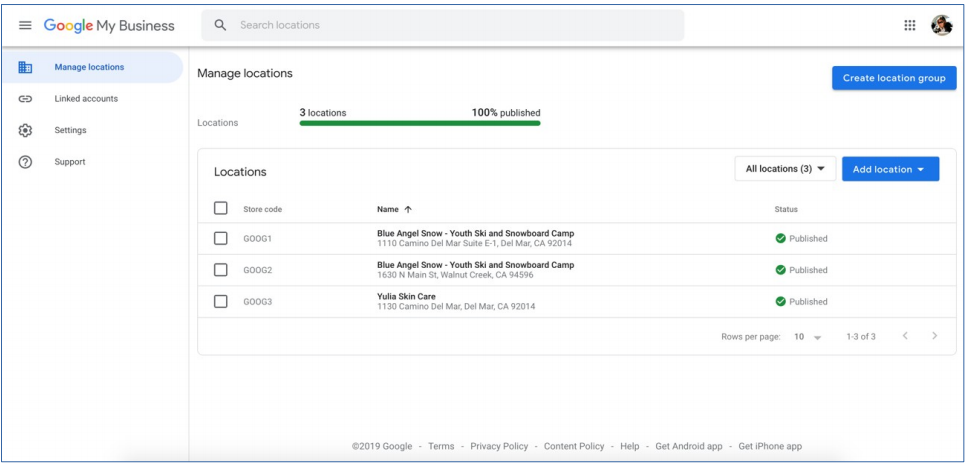Change the rows per page dropdown
967x463 pixels.
coord(807,337)
